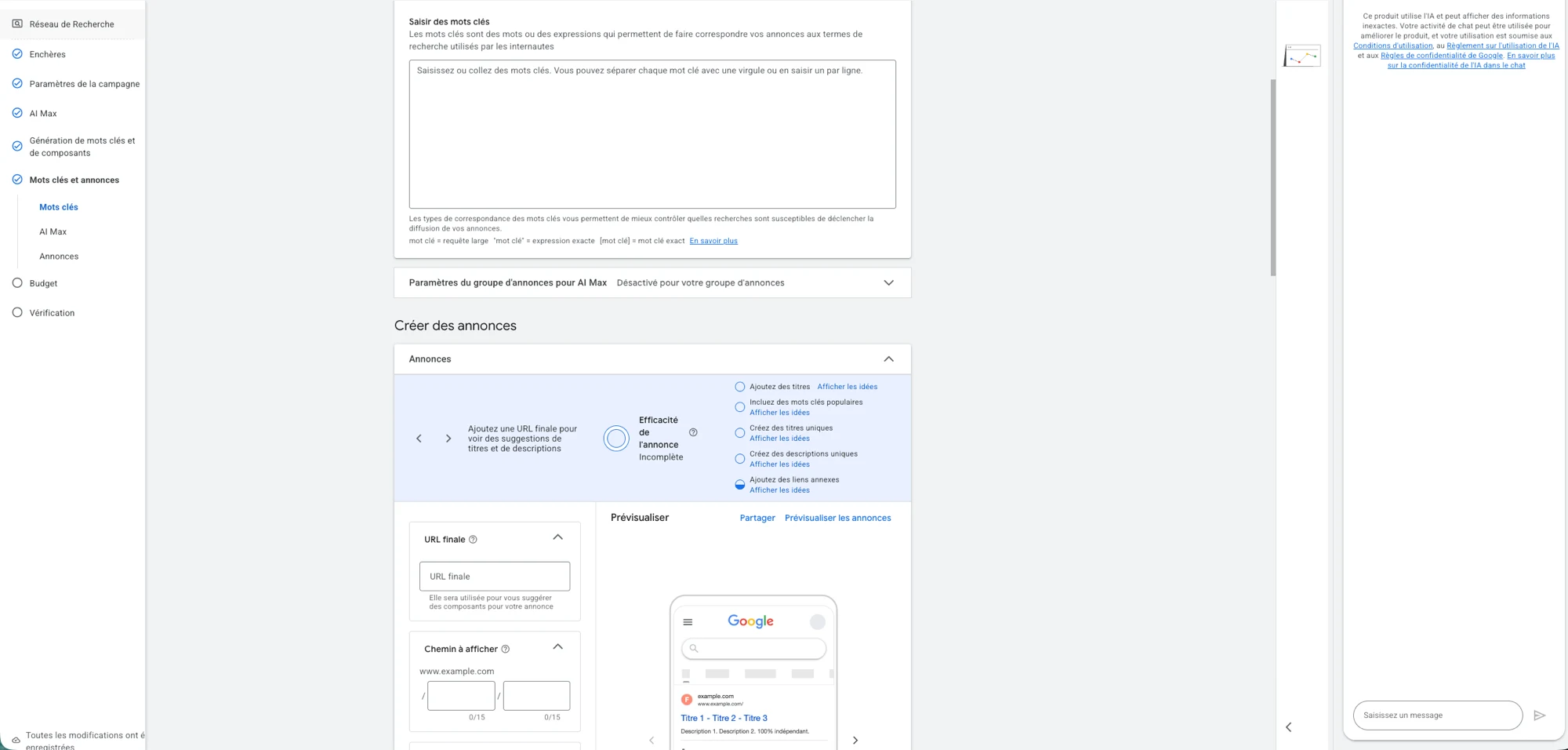
Task: Go to the Vérification step
Action: (52, 313)
